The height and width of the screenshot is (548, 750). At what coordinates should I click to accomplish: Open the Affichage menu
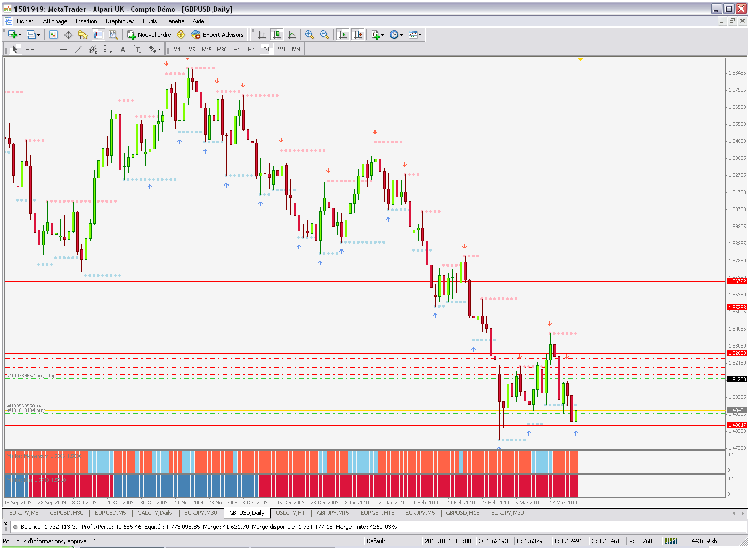55,21
